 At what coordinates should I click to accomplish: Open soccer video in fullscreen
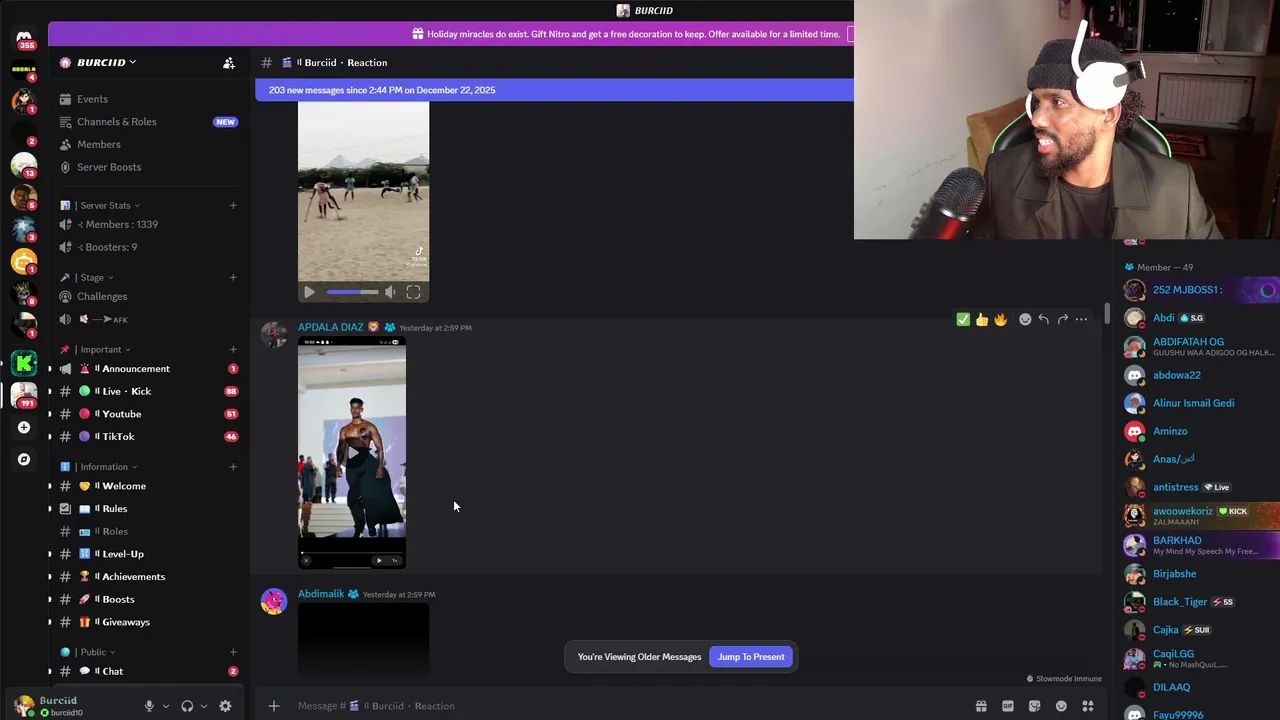(x=413, y=292)
